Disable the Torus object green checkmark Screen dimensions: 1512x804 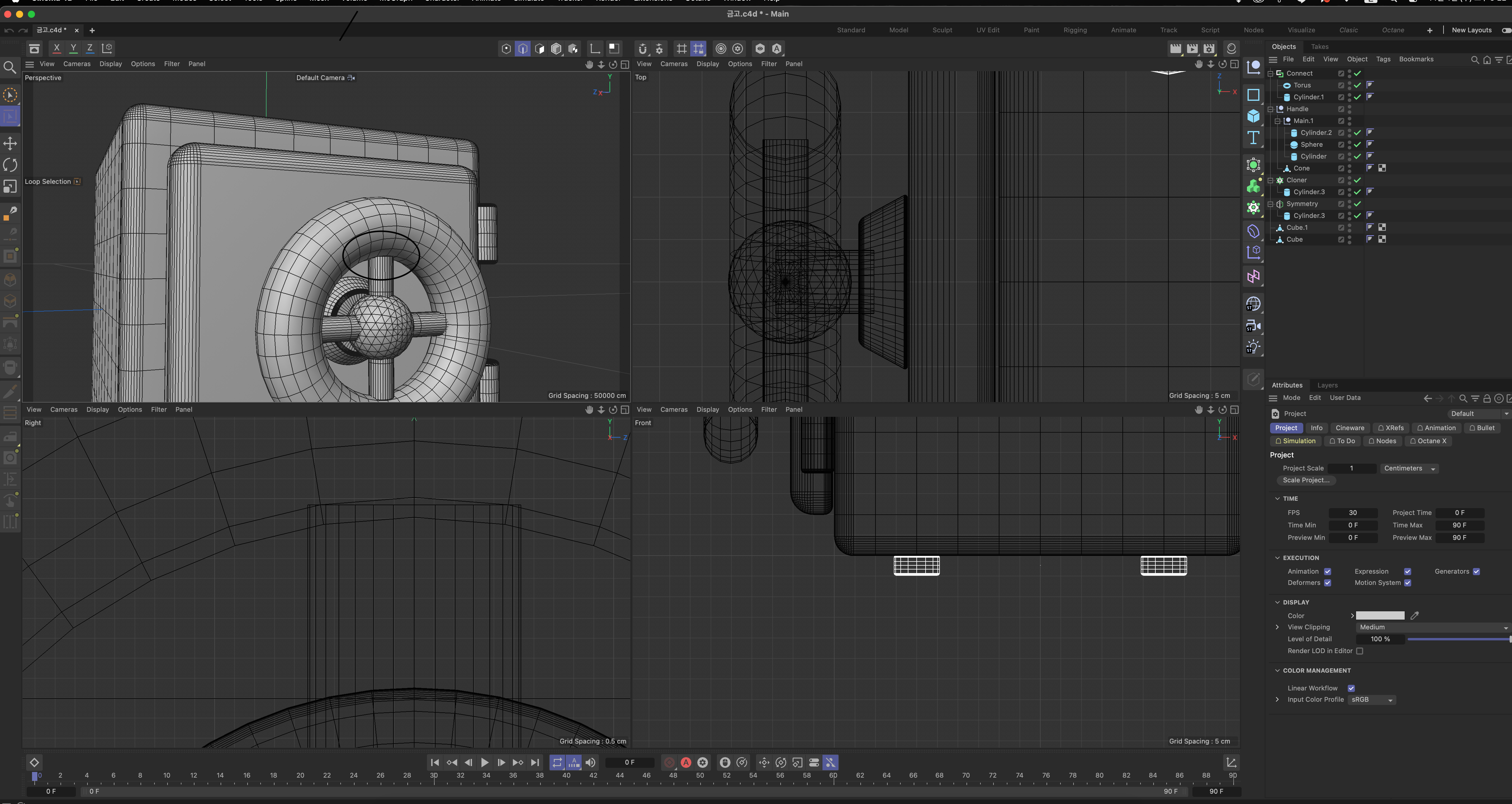coord(1357,85)
